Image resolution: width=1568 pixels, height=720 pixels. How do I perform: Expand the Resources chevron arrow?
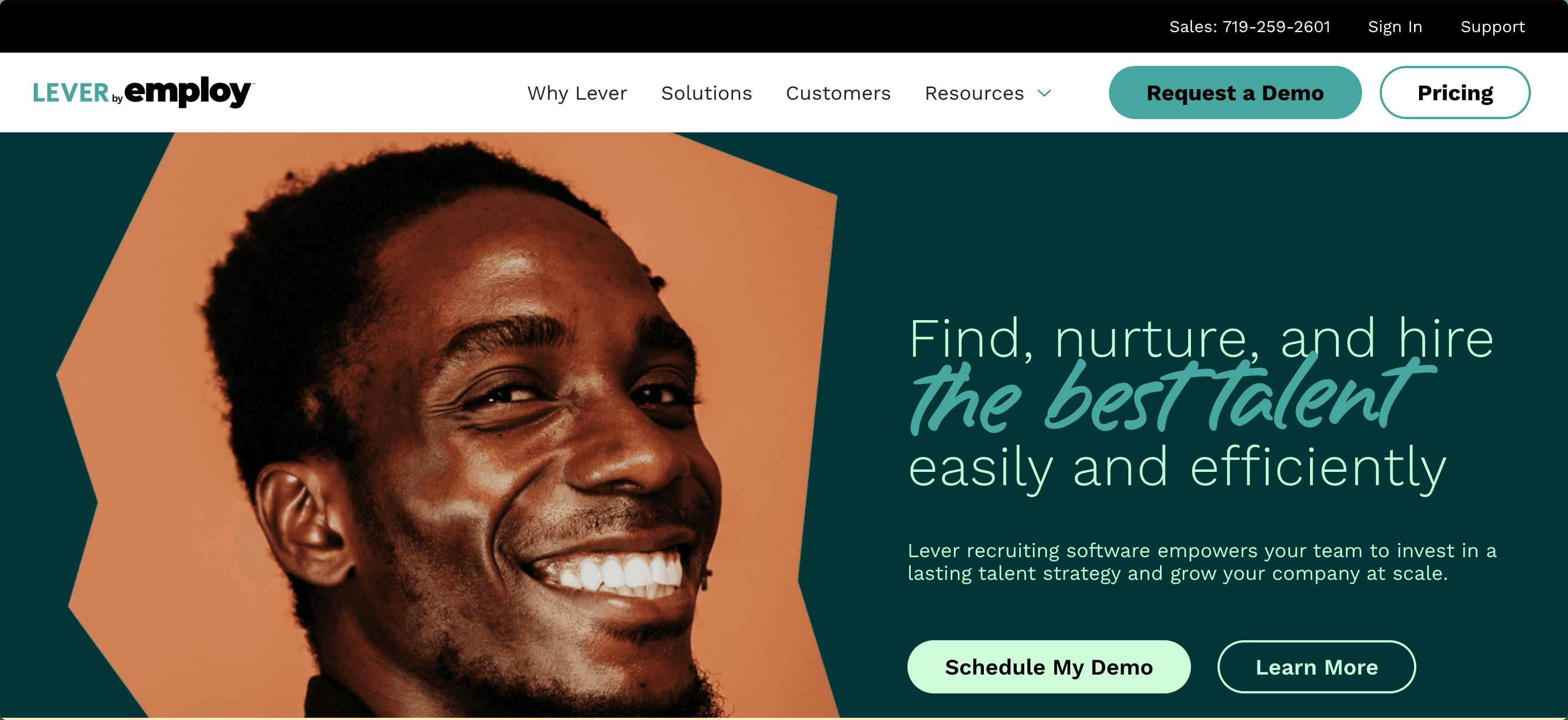[1045, 93]
